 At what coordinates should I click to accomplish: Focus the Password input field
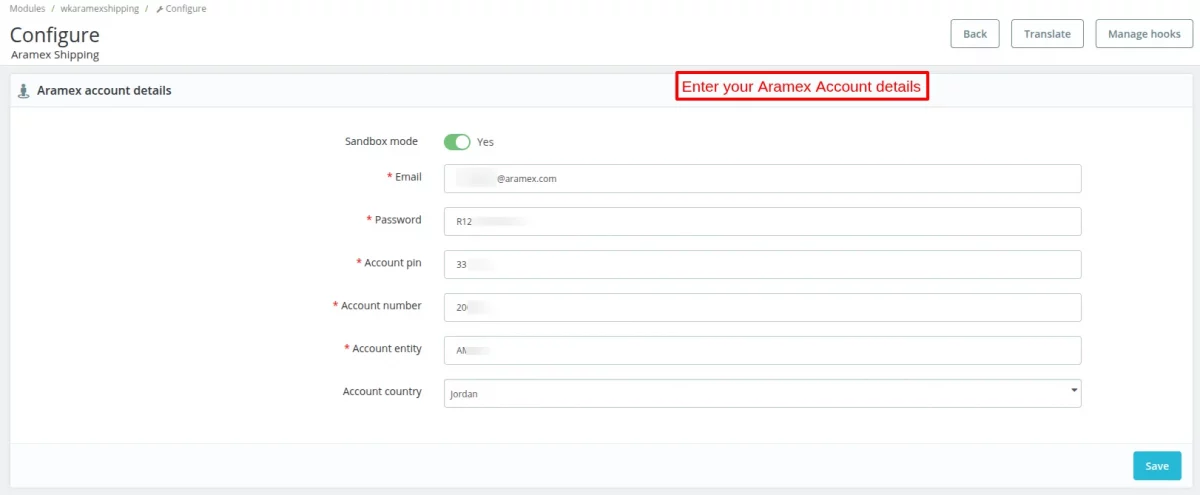tap(762, 221)
